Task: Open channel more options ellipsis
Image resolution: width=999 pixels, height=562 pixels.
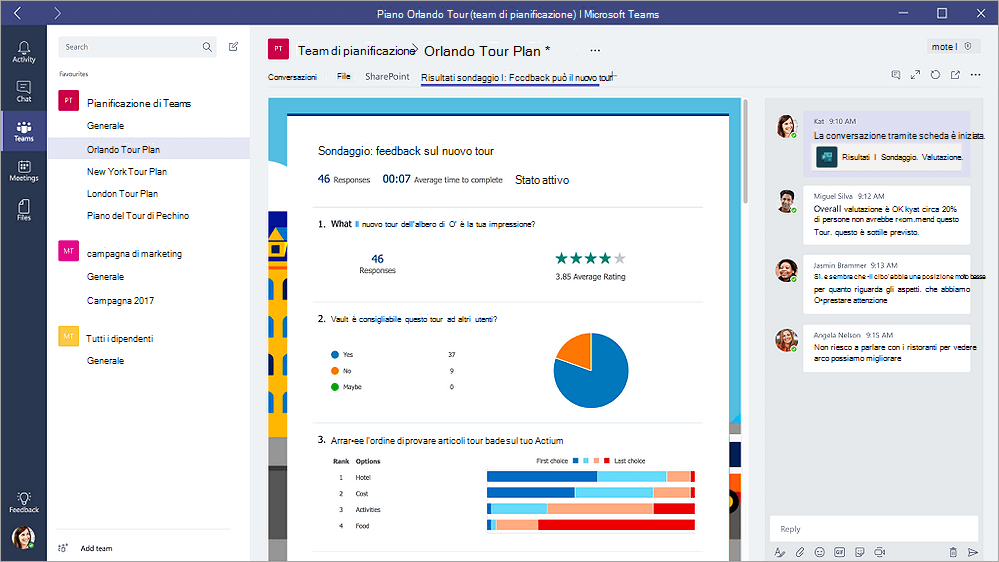Action: click(x=594, y=50)
